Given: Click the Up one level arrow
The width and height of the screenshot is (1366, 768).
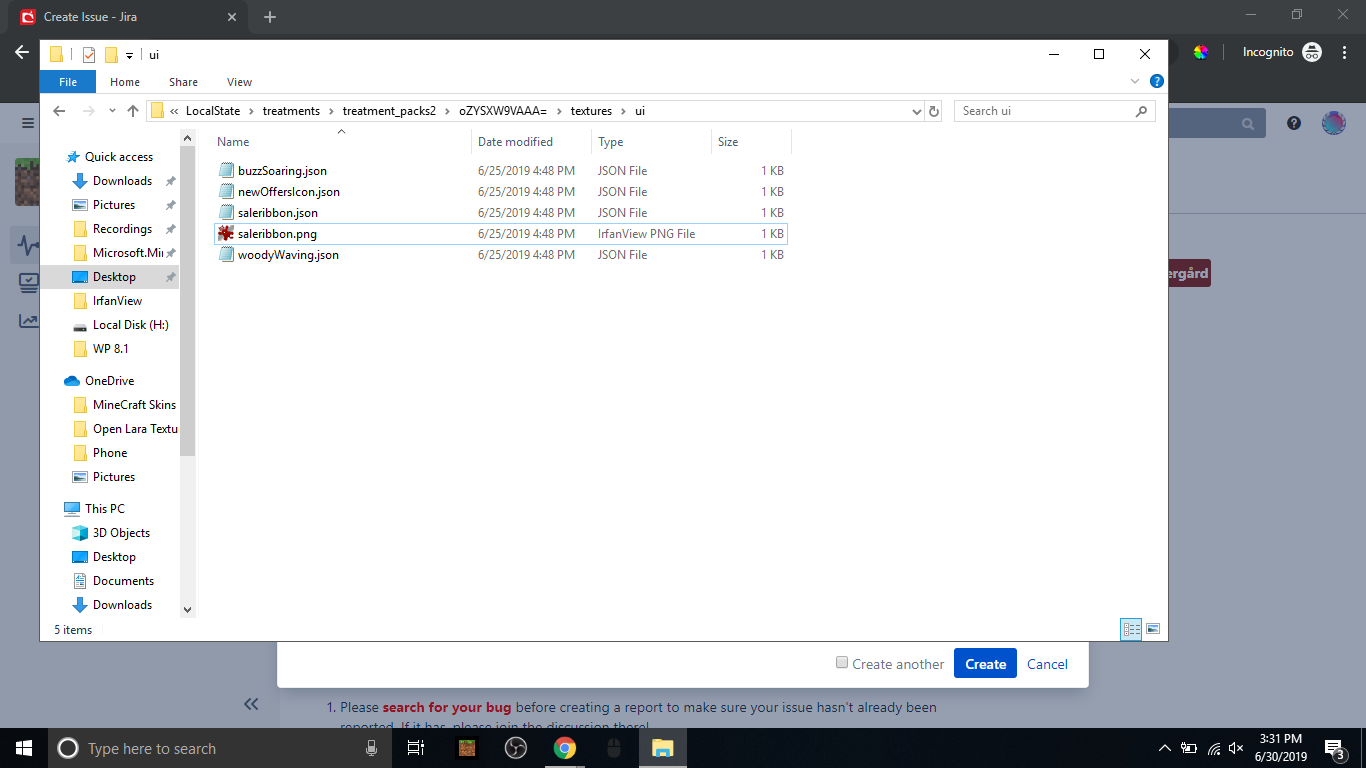Looking at the screenshot, I should tap(132, 111).
